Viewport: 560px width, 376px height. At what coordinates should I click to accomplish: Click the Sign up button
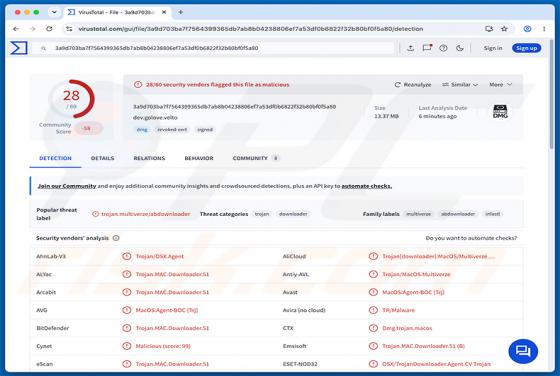click(526, 48)
